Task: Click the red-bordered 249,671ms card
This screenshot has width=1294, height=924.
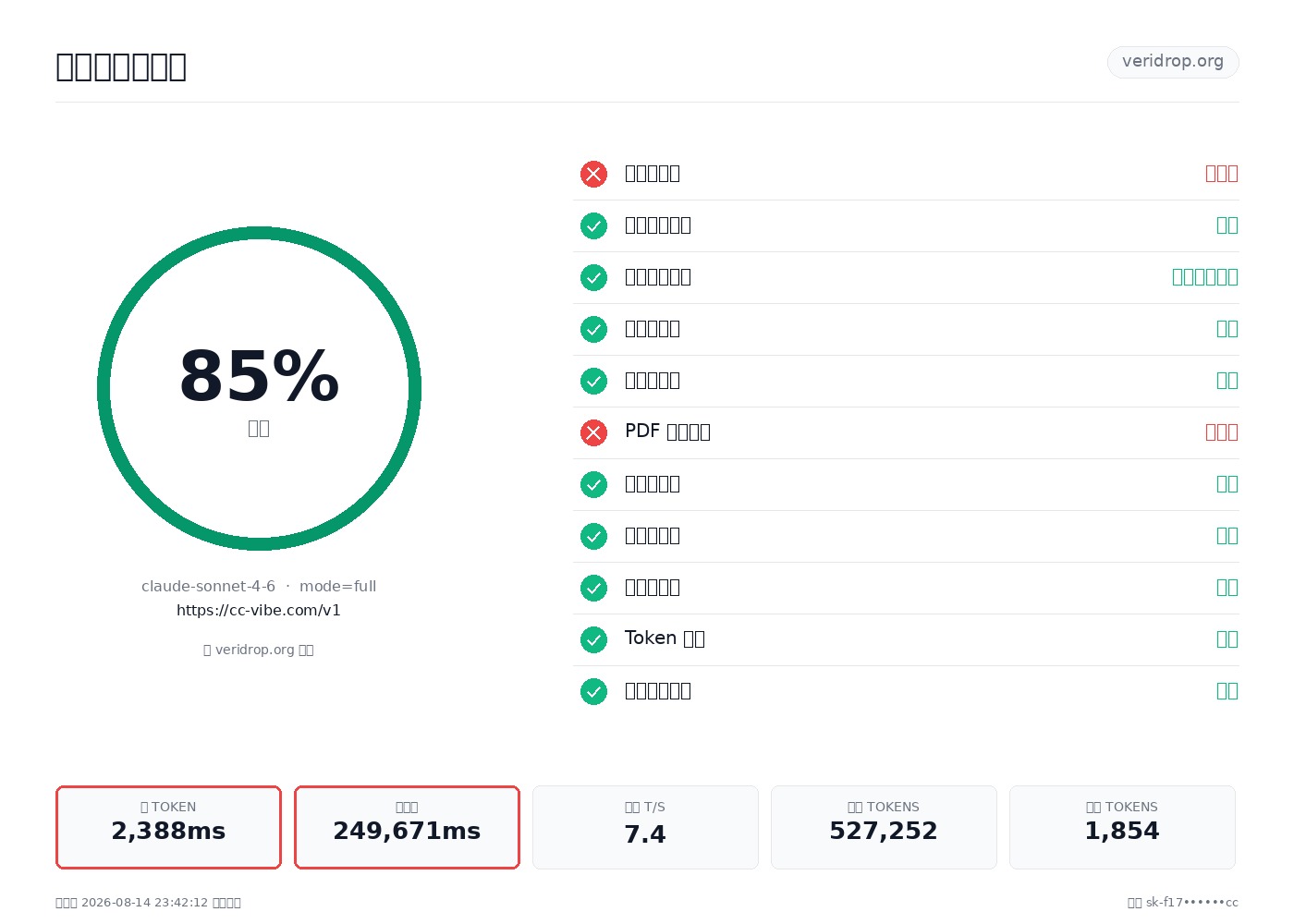Action: [407, 827]
